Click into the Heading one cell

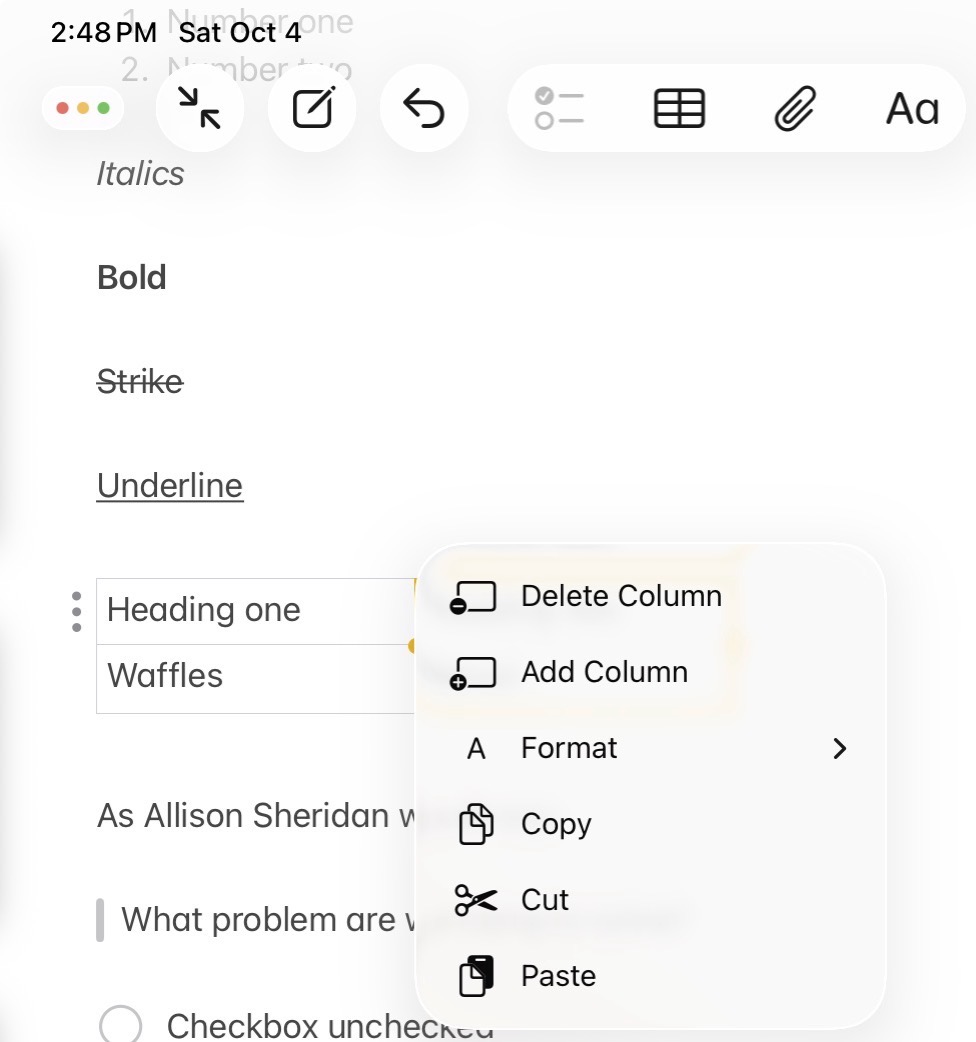click(203, 609)
